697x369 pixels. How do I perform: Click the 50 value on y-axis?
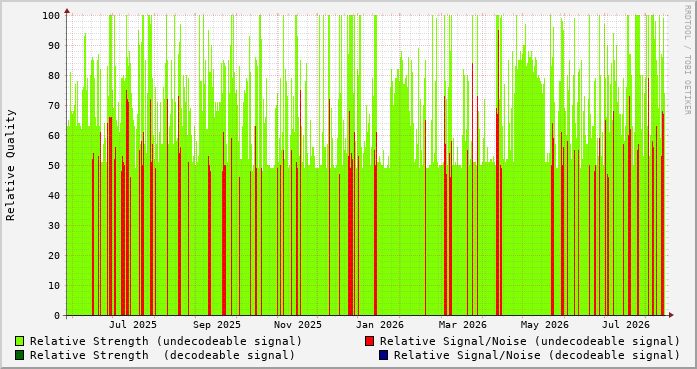pos(54,165)
